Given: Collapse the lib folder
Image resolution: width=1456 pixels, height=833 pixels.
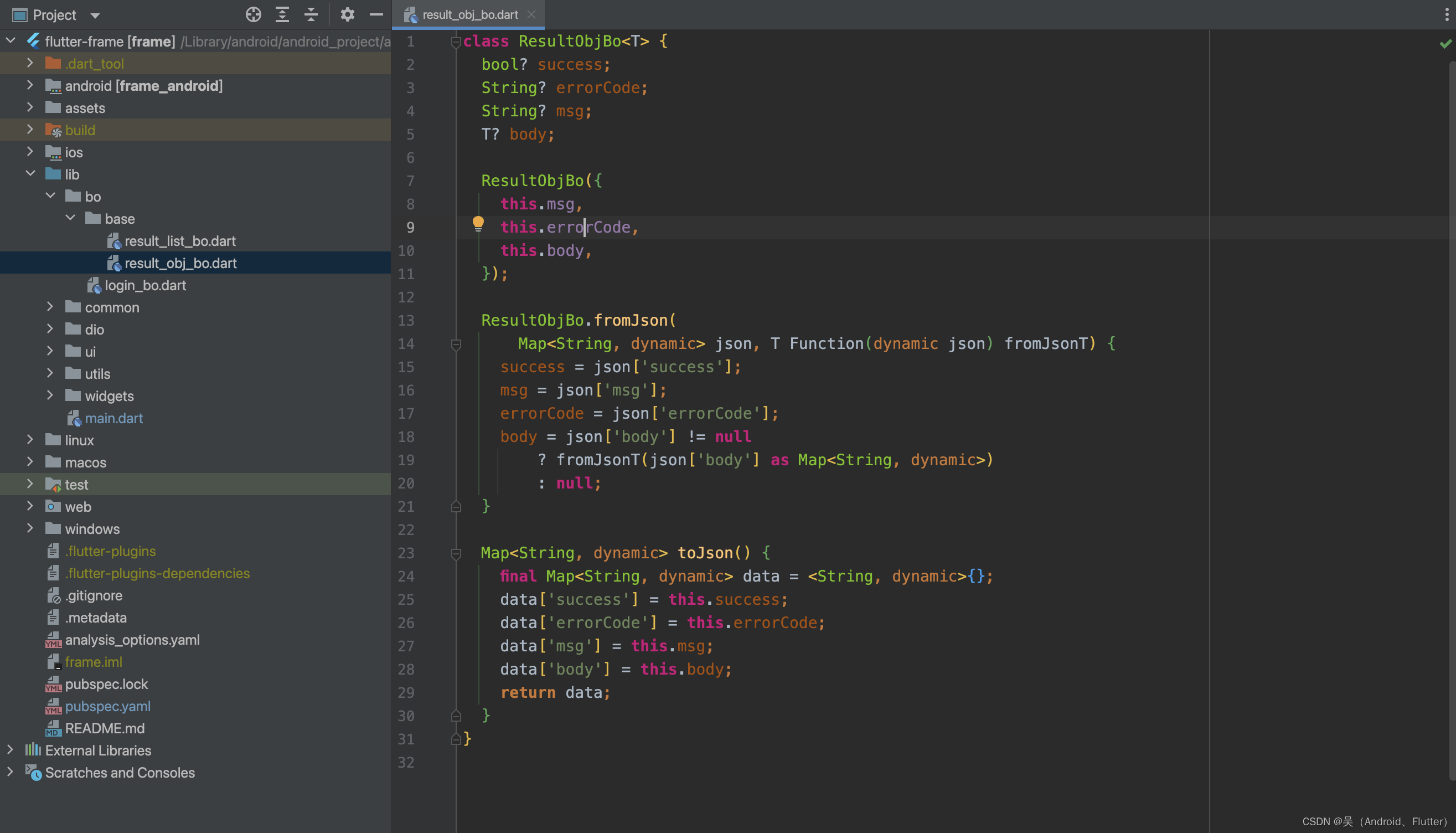Looking at the screenshot, I should pos(30,174).
